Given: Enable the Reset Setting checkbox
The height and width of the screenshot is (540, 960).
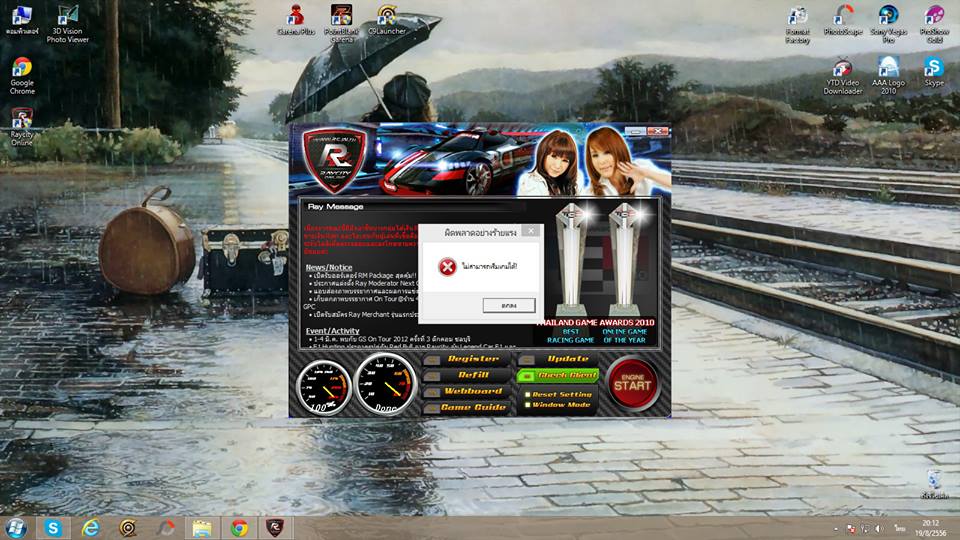Looking at the screenshot, I should 528,395.
